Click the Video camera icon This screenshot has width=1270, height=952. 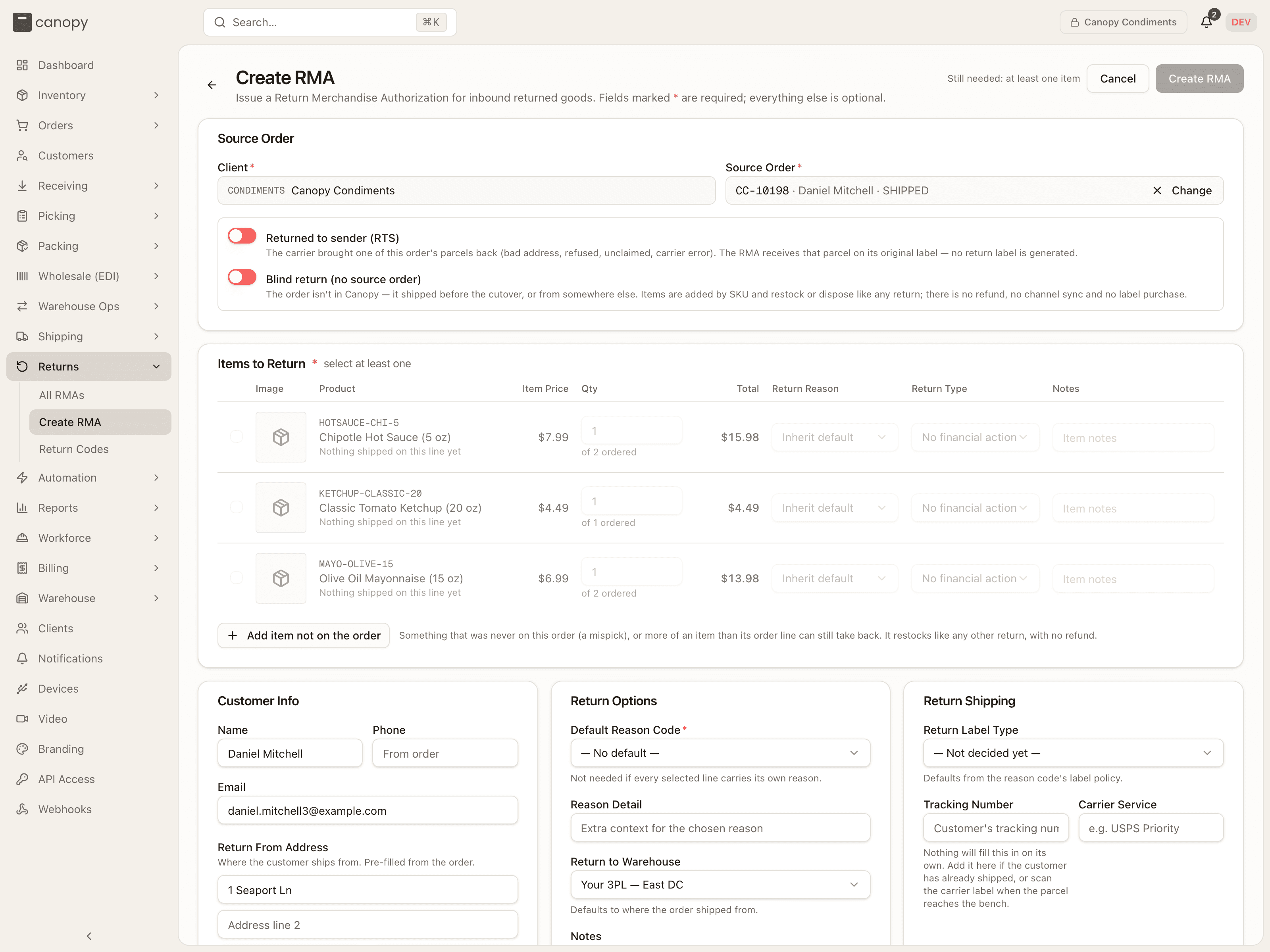click(x=22, y=718)
